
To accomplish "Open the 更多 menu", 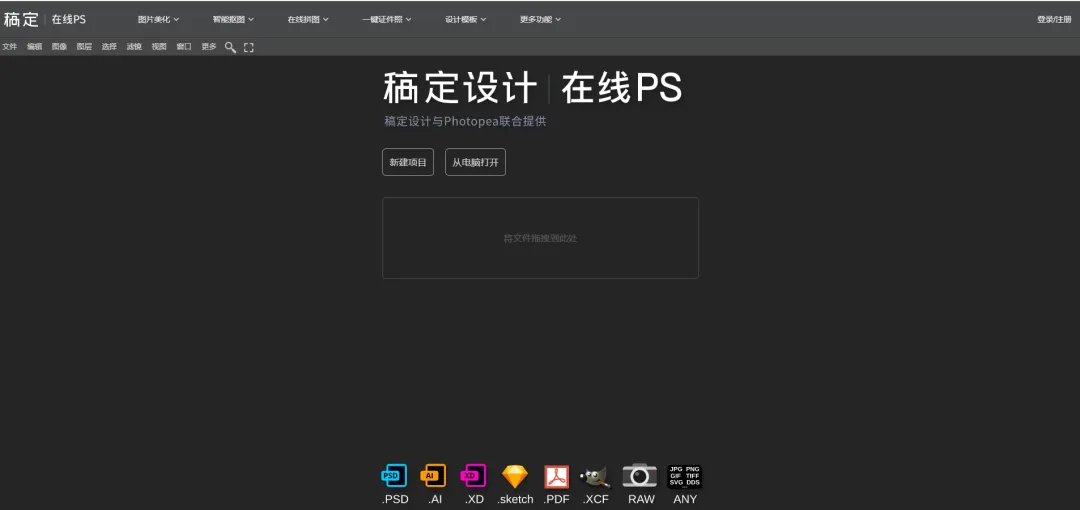I will pos(209,47).
